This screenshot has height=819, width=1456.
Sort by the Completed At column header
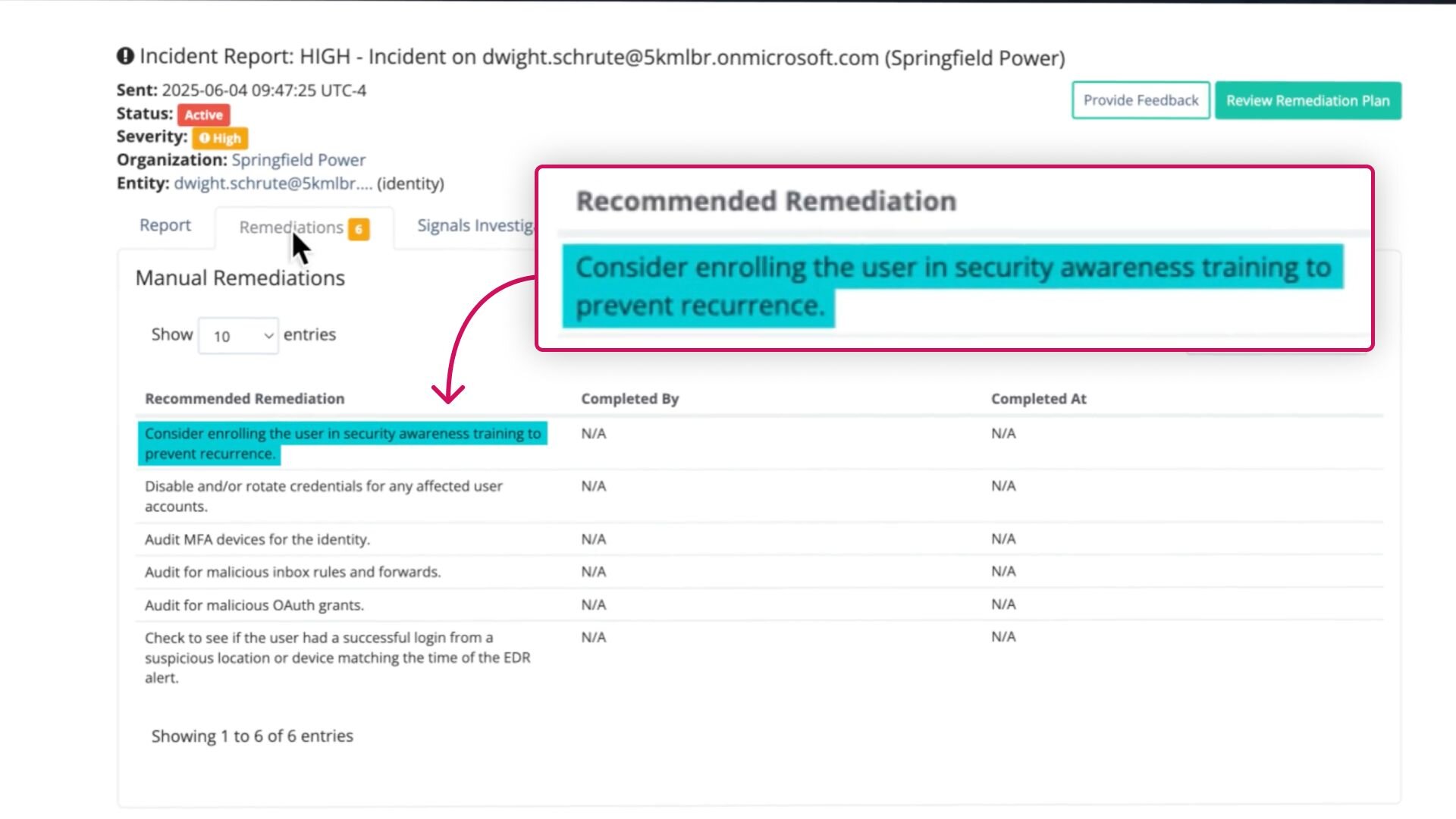point(1038,399)
